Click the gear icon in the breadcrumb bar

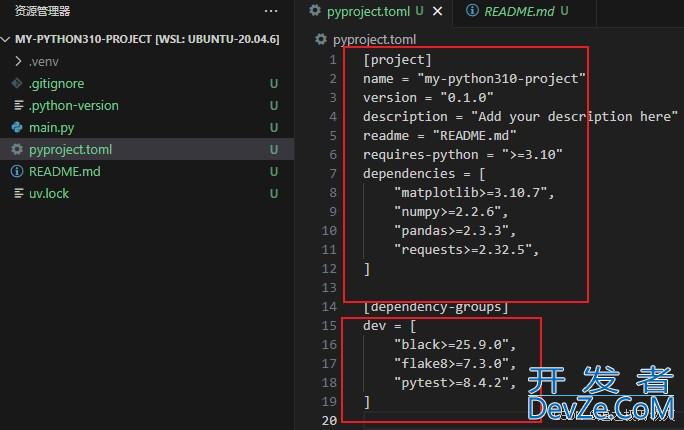coord(321,39)
